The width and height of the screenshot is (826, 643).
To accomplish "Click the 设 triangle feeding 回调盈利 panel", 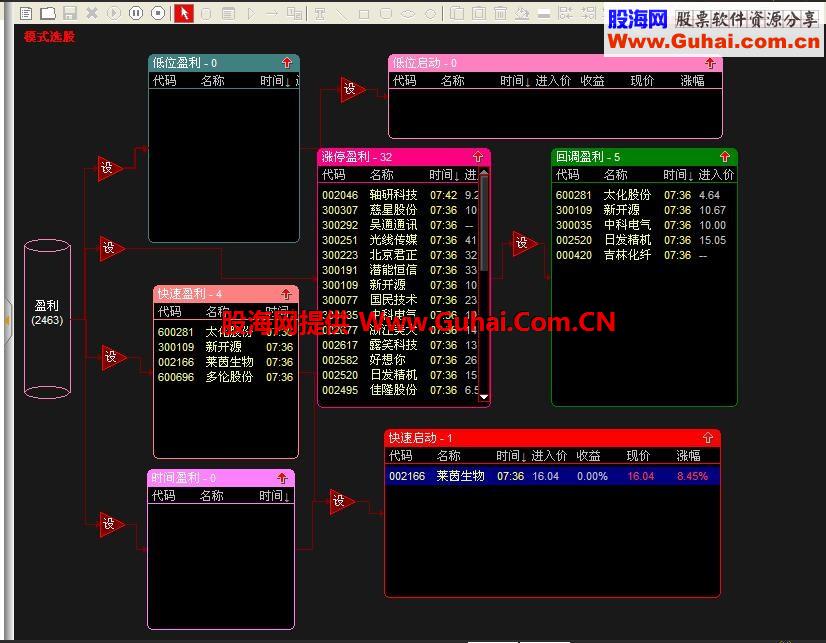I will (525, 243).
